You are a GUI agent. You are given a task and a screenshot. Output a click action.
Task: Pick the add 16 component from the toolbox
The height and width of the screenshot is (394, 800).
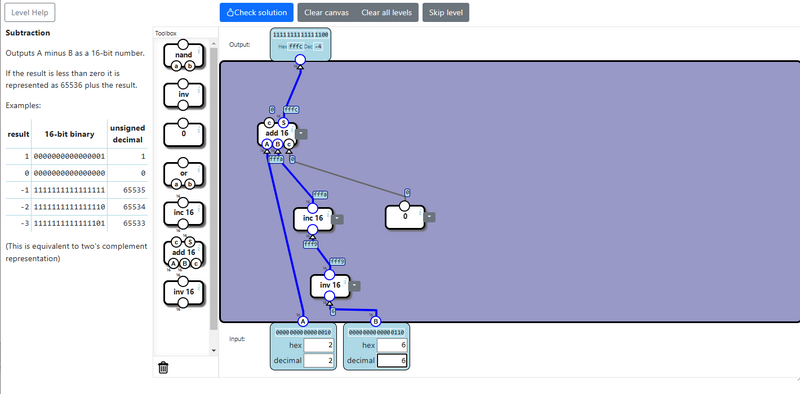click(x=183, y=252)
